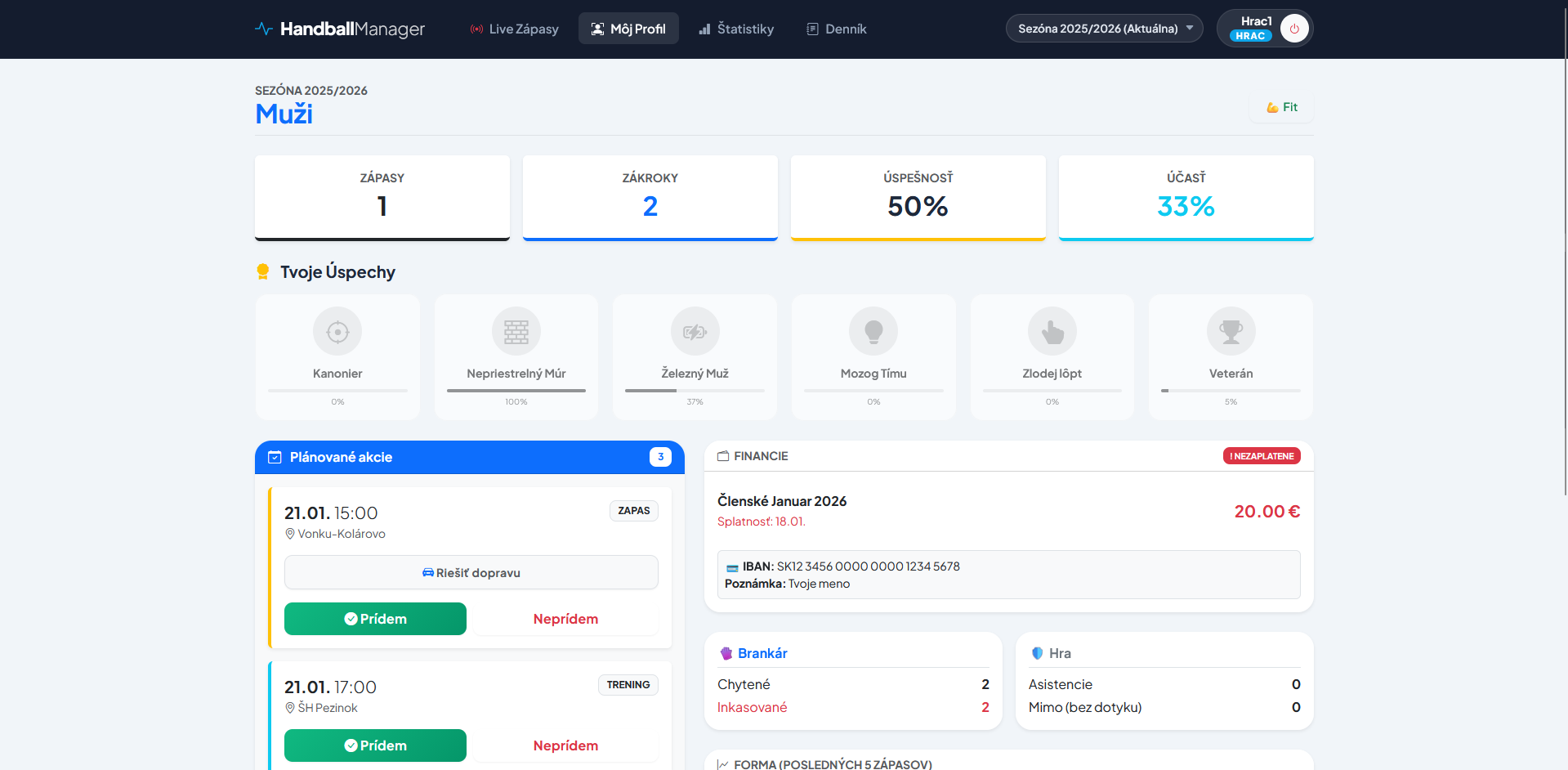Open the Sezóna 2025/2026 season dropdown
This screenshot has width=1568, height=770.
click(1104, 29)
